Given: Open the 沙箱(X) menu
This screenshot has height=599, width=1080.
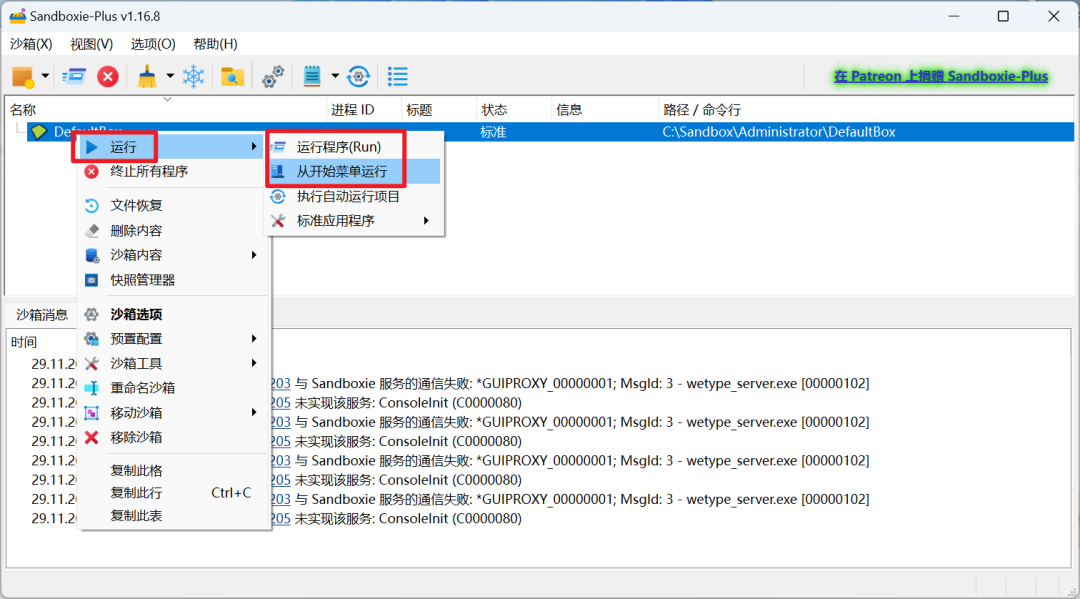Looking at the screenshot, I should pos(31,44).
